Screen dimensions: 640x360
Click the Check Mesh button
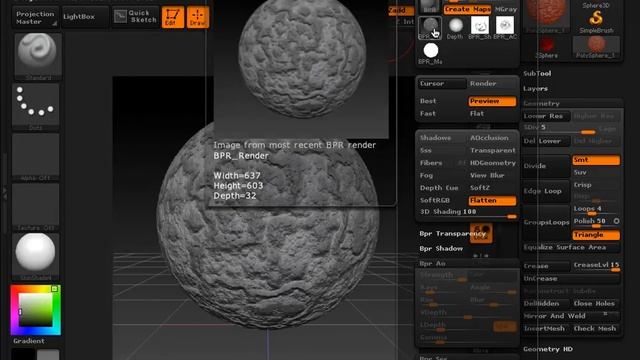coord(596,329)
